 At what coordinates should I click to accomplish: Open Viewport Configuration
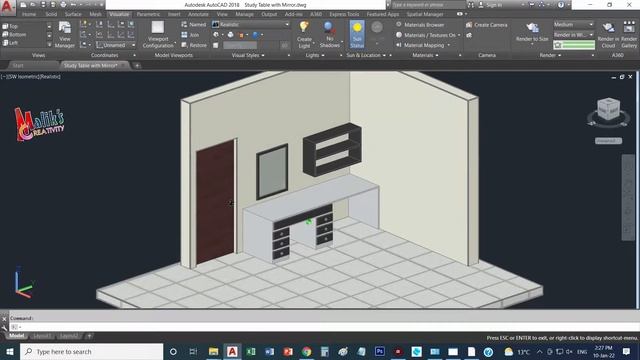(158, 34)
